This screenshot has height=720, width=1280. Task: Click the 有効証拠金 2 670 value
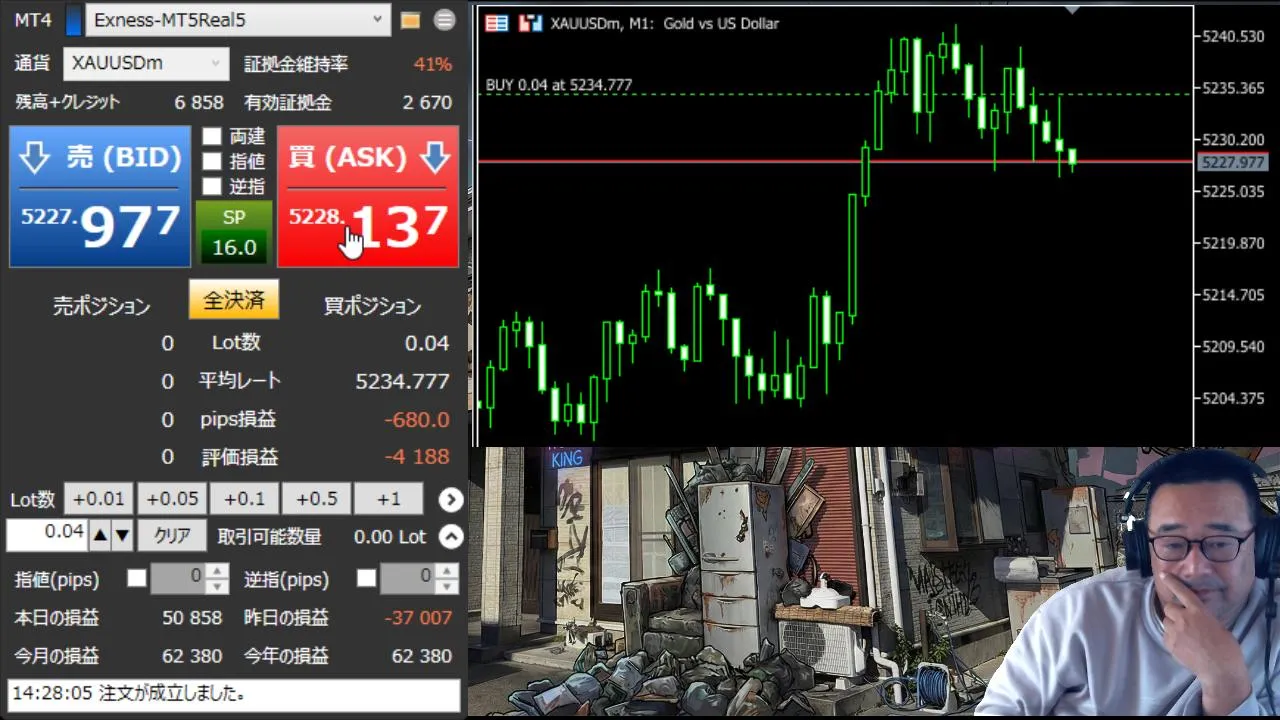tap(427, 102)
